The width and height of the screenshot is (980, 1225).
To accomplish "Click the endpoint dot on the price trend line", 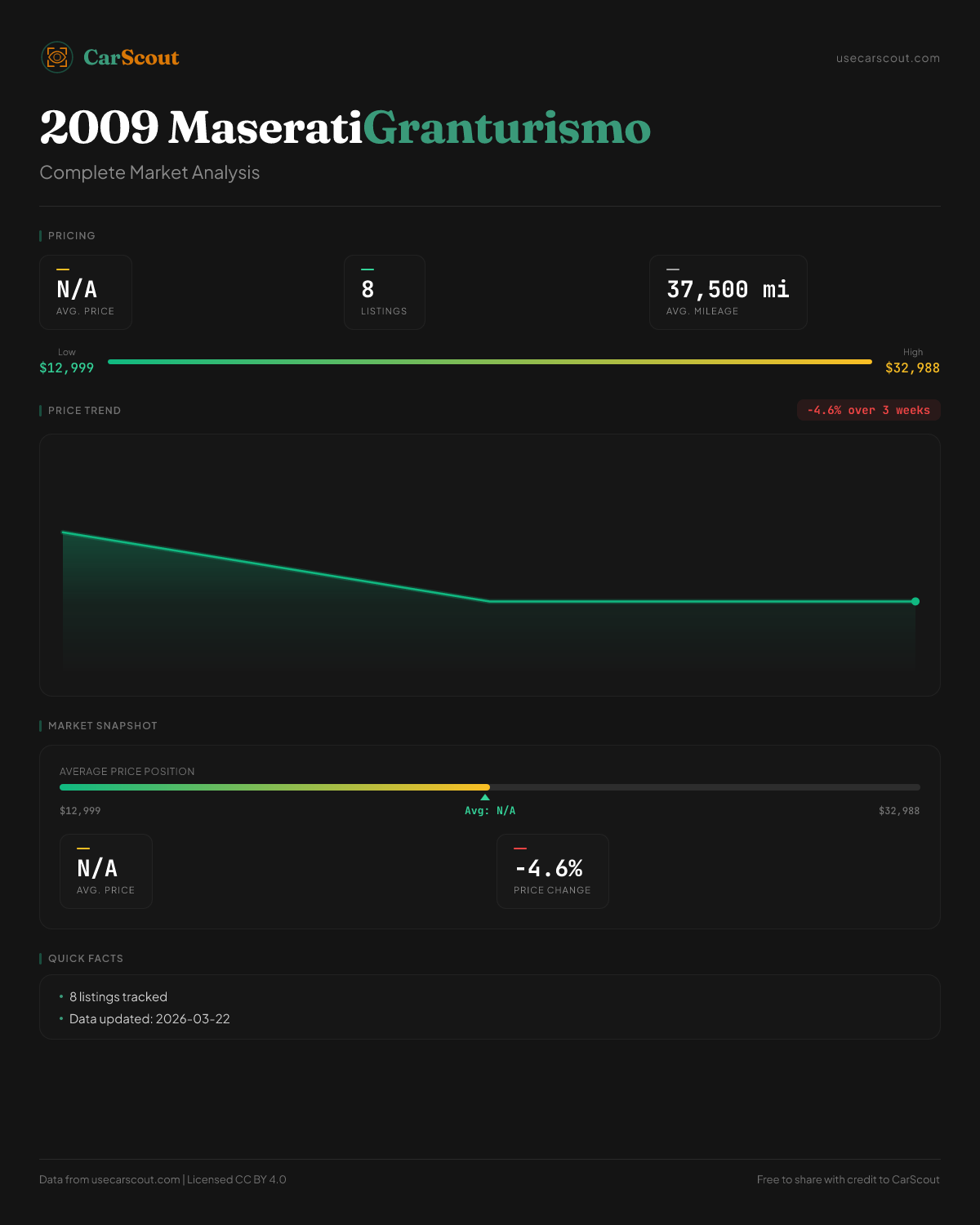I will point(915,602).
